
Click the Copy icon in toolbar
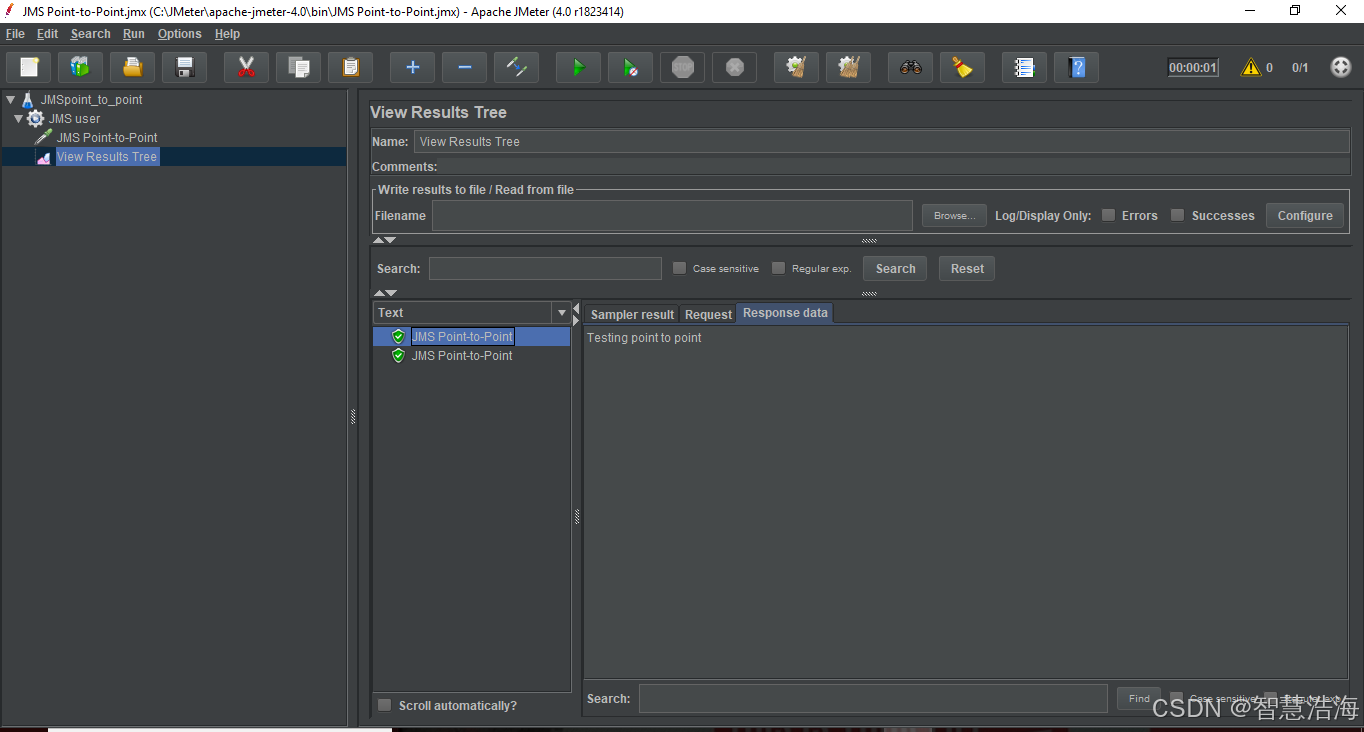(299, 67)
